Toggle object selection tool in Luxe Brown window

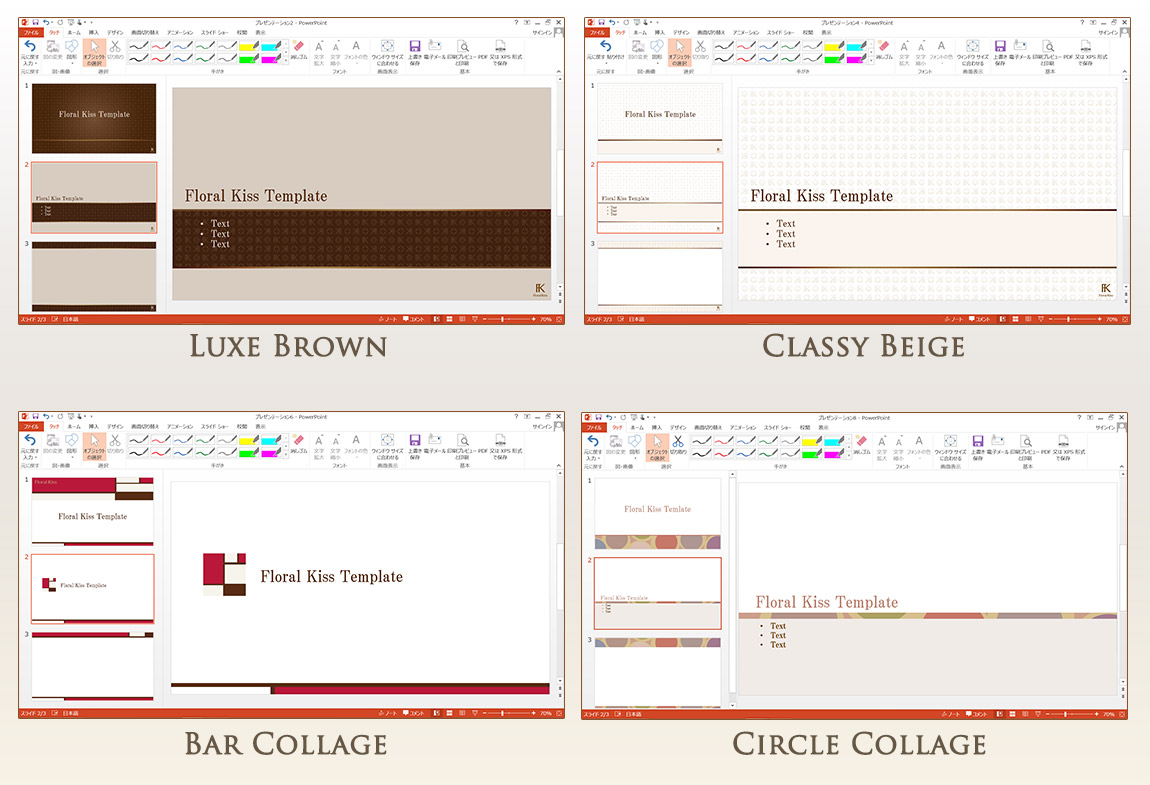tap(93, 48)
